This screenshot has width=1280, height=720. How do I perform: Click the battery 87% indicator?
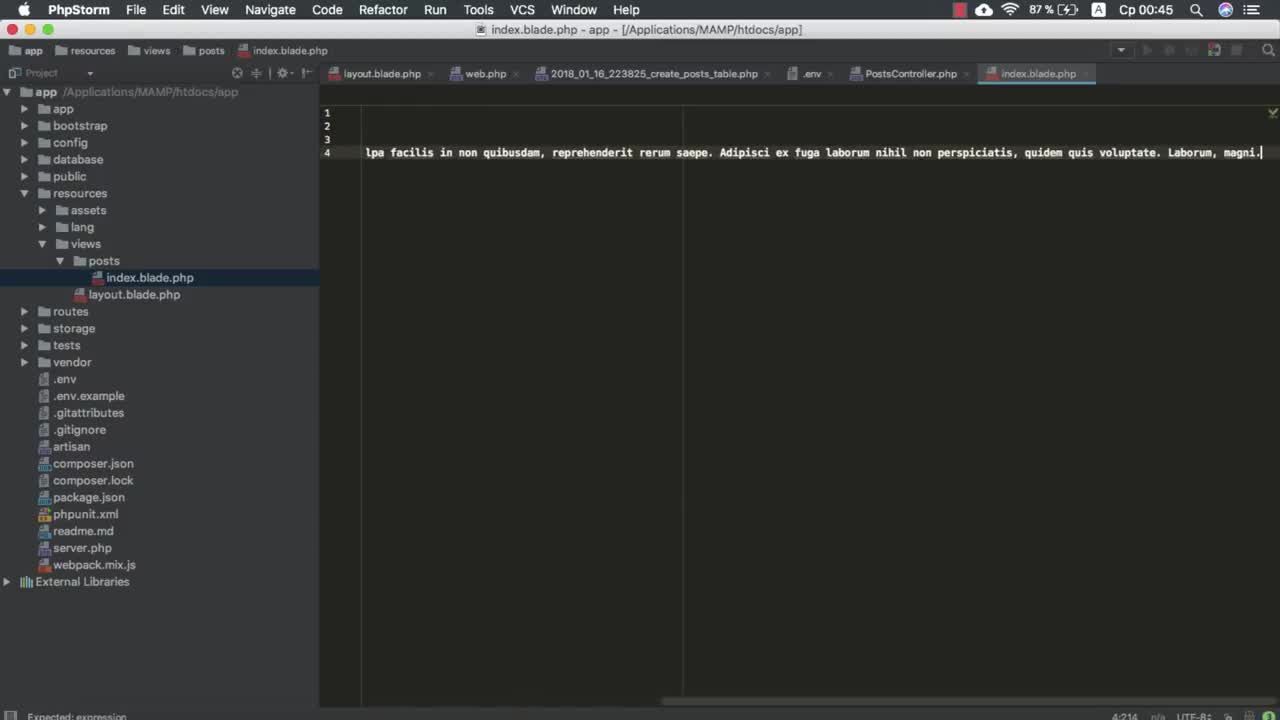1053,10
